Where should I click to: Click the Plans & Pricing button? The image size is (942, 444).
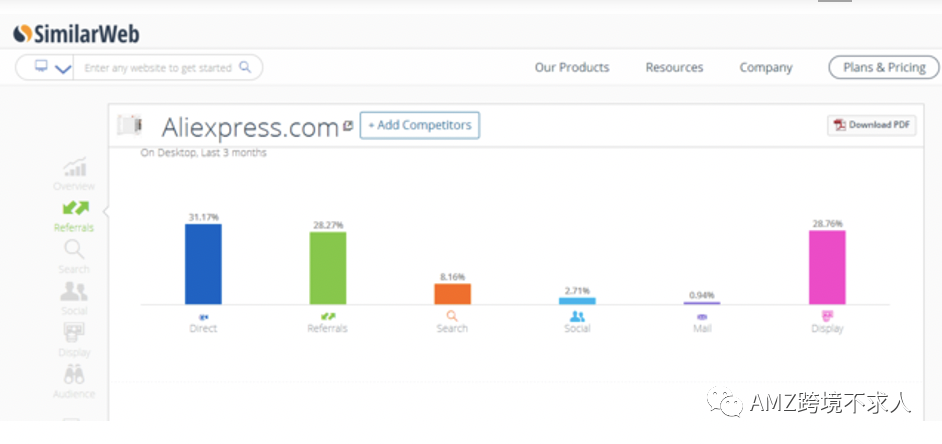coord(884,68)
